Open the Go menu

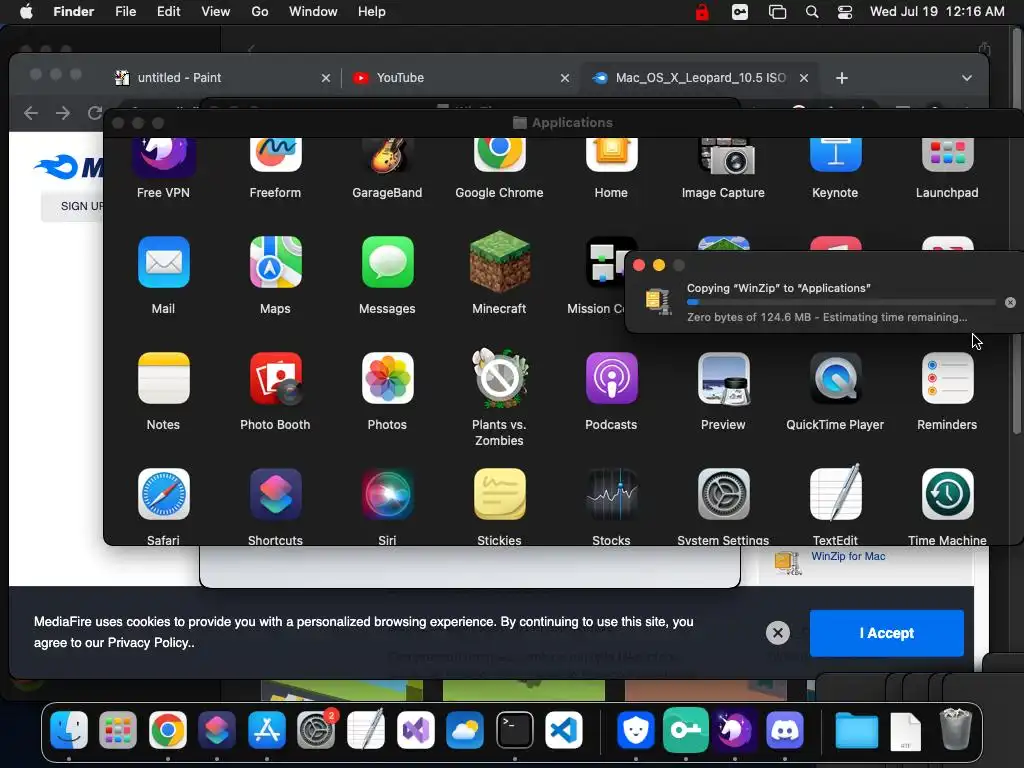click(260, 12)
